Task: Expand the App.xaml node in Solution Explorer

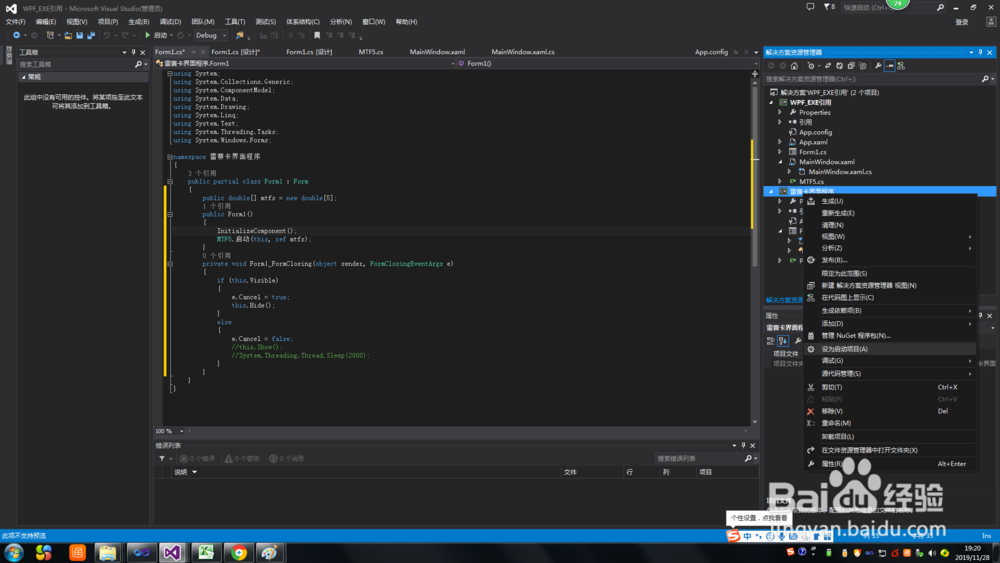Action: (x=779, y=142)
